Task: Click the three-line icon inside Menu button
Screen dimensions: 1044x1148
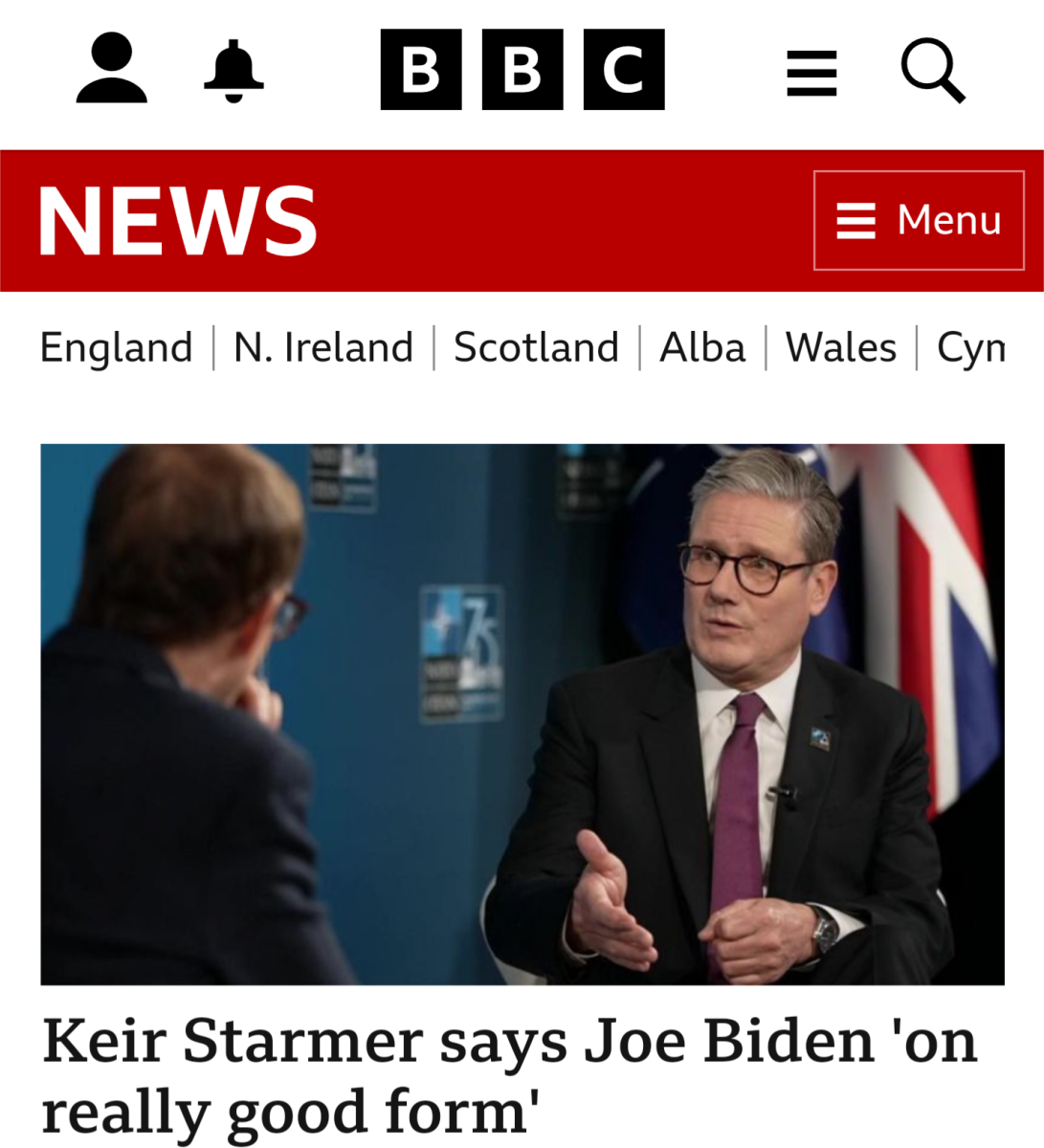Action: (x=855, y=221)
